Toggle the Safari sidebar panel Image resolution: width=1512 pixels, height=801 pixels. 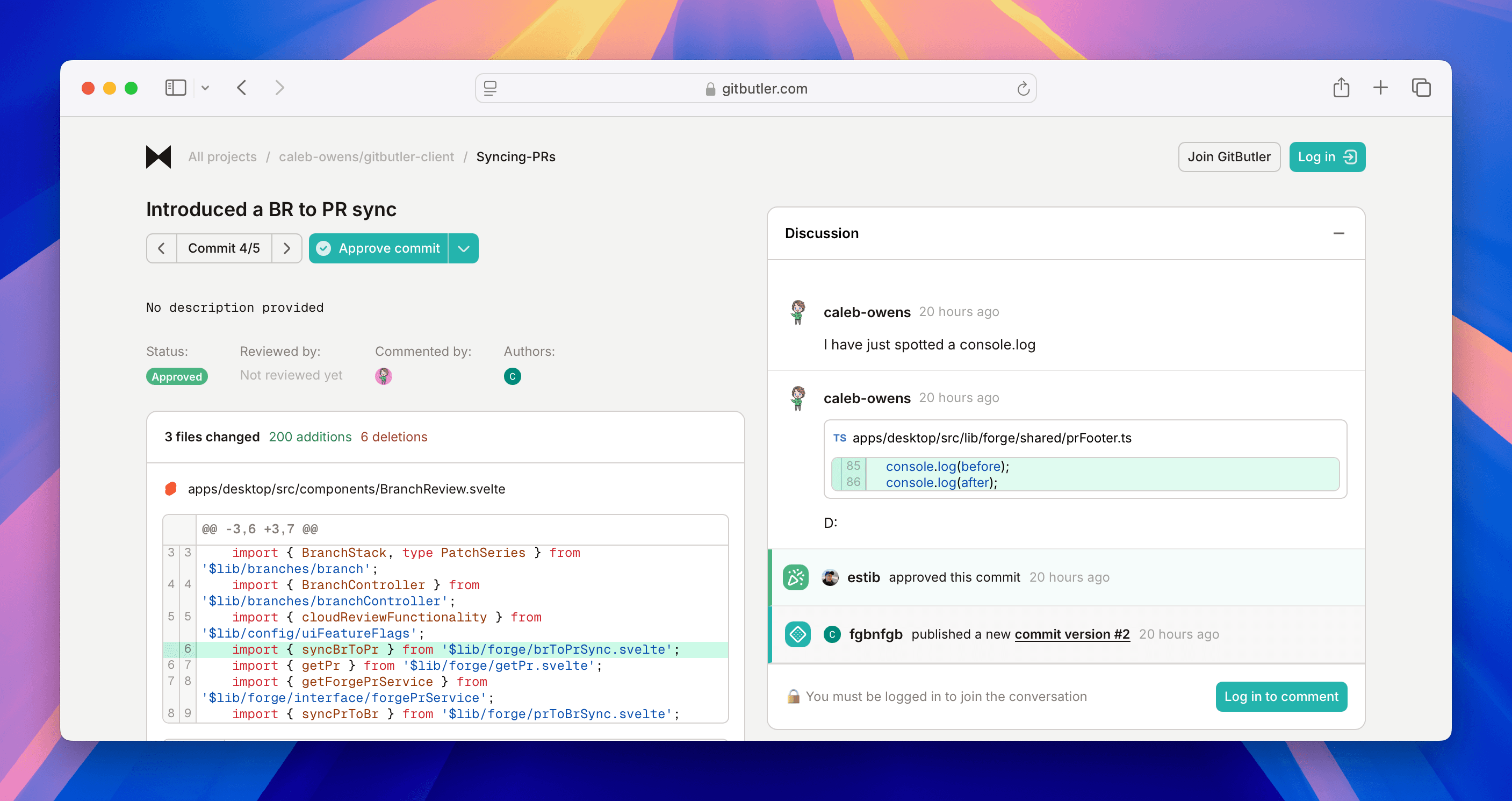tap(176, 88)
